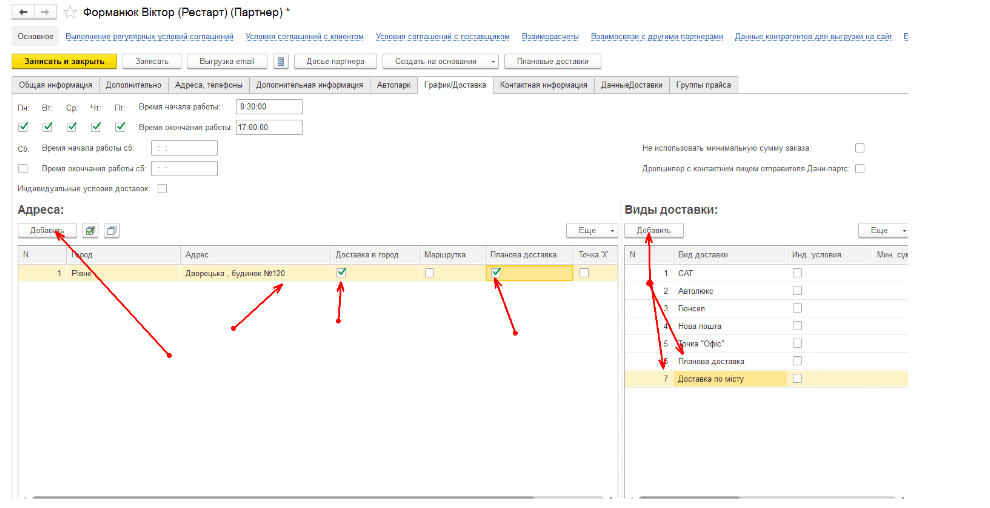Star this partner as favorite
990x508 pixels.
click(69, 12)
